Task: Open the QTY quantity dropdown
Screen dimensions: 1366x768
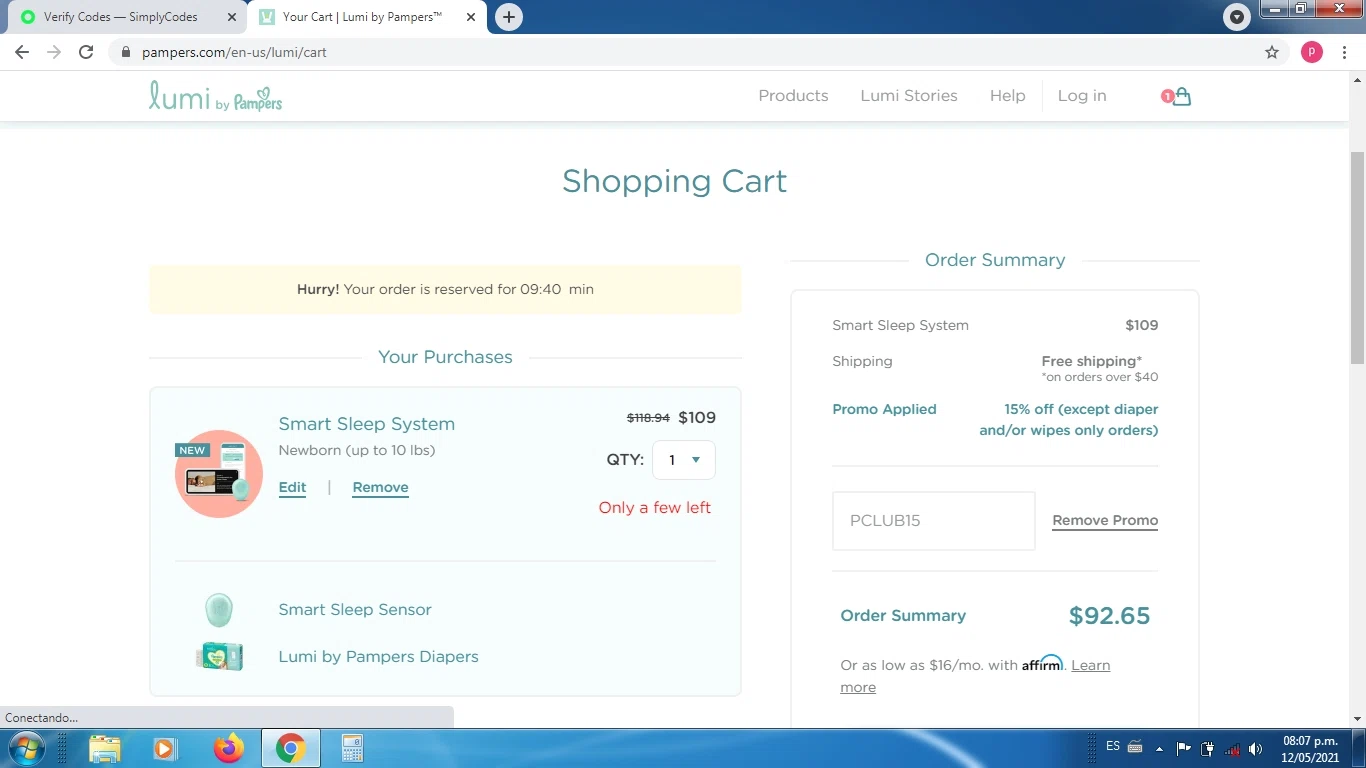Action: click(x=683, y=460)
